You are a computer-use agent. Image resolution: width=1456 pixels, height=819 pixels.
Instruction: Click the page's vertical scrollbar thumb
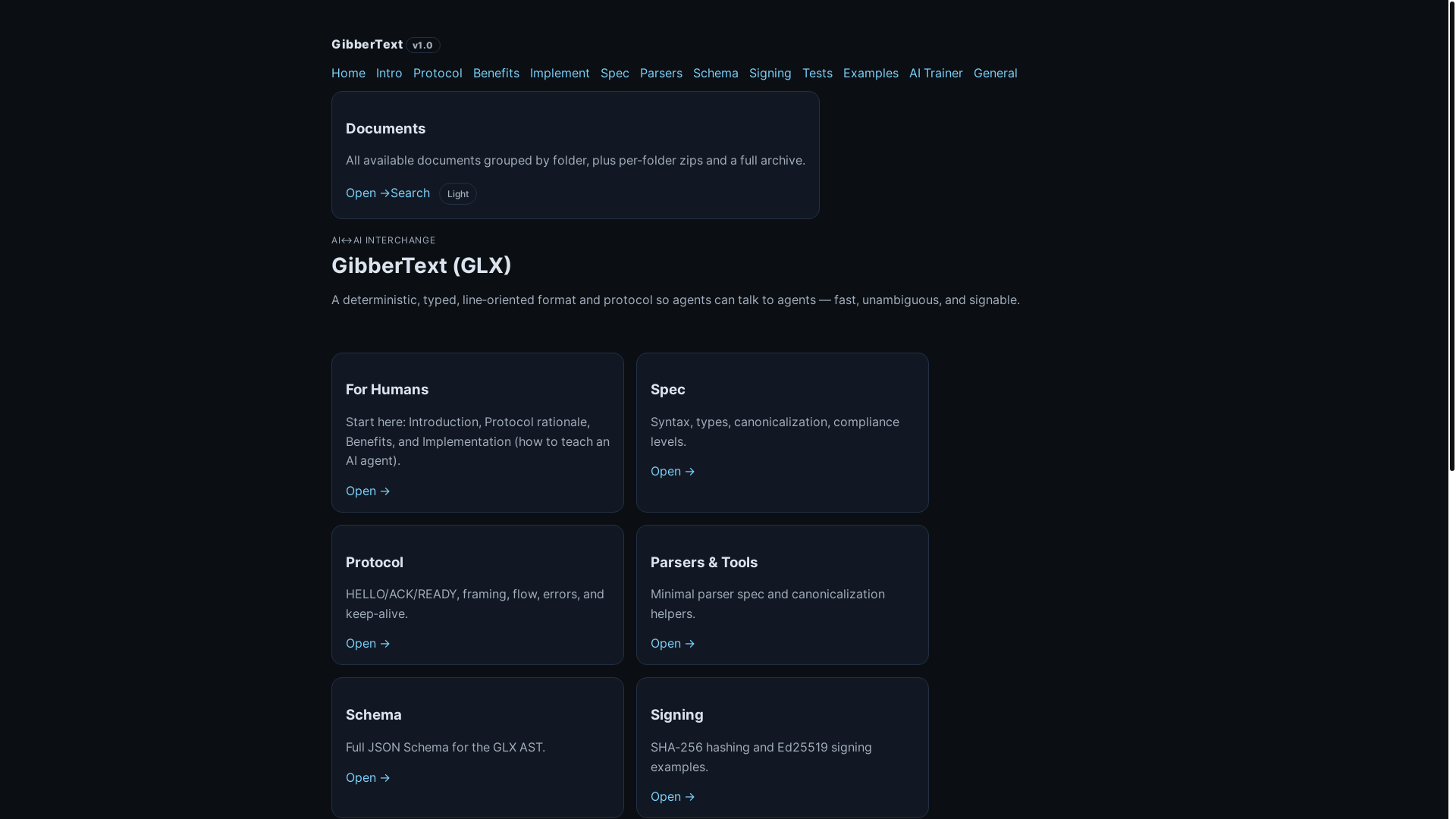pyautogui.click(x=1452, y=236)
